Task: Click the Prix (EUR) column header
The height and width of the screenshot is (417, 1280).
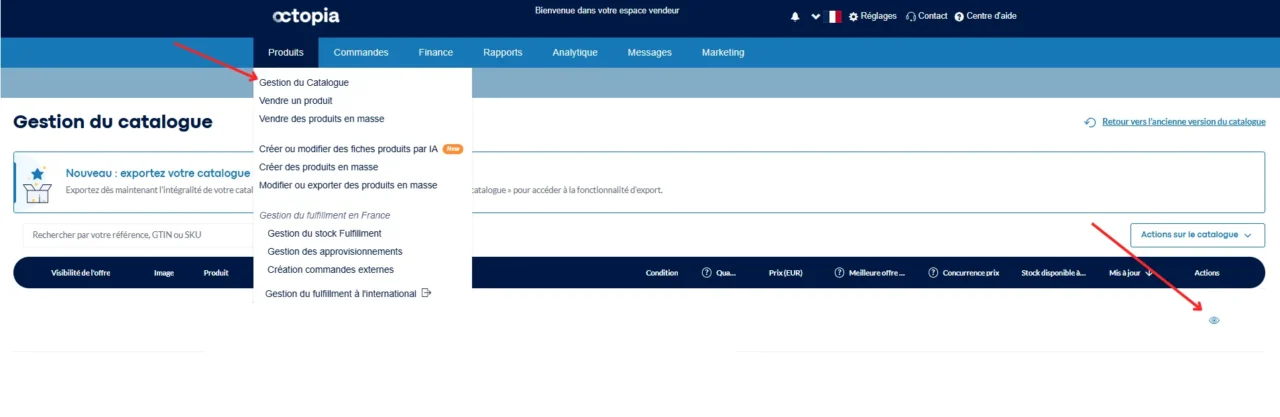Action: pos(786,273)
